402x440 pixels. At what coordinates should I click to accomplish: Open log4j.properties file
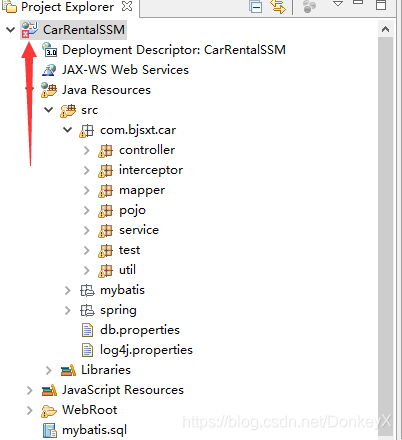tap(146, 350)
